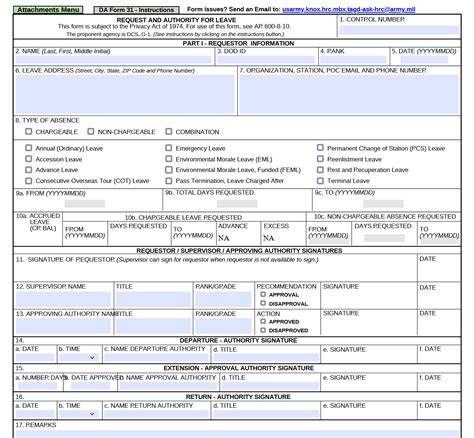Screen dimensions: 474x438
Task: Open the Attachments Menu button
Action: 48,10
